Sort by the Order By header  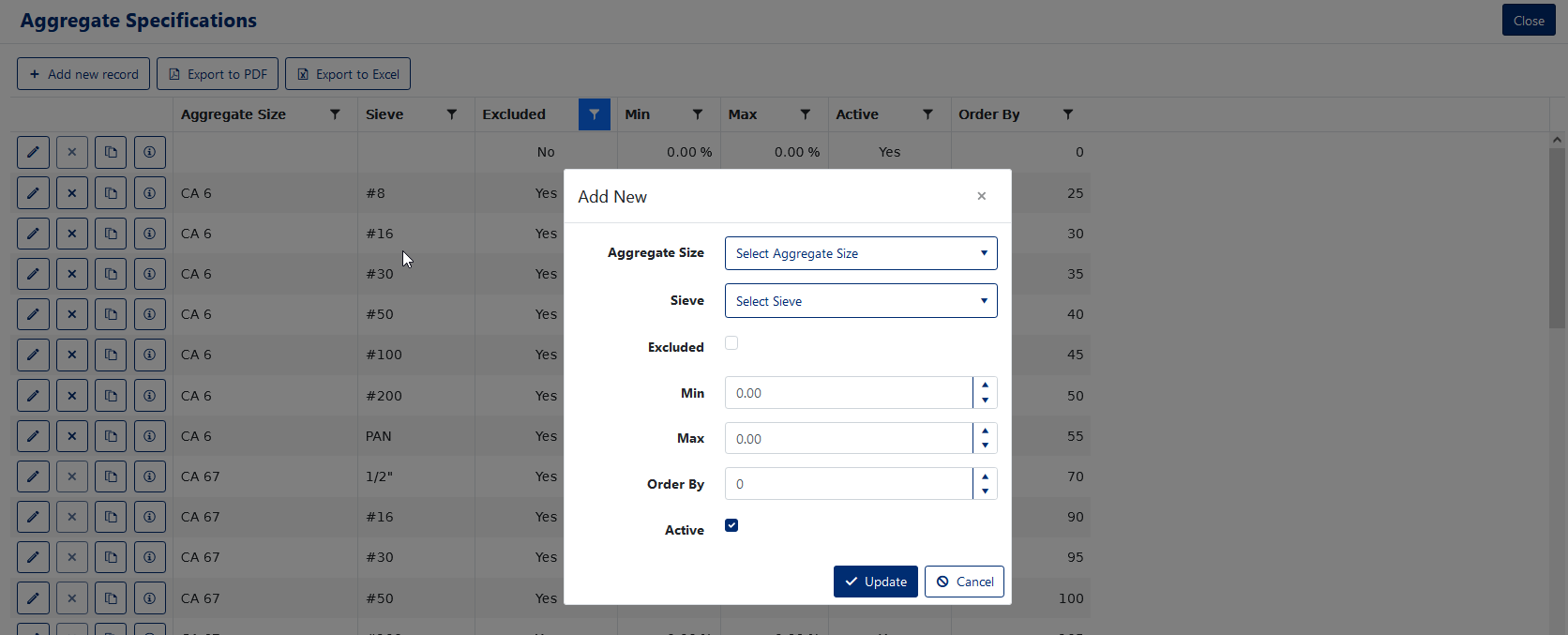coord(988,114)
